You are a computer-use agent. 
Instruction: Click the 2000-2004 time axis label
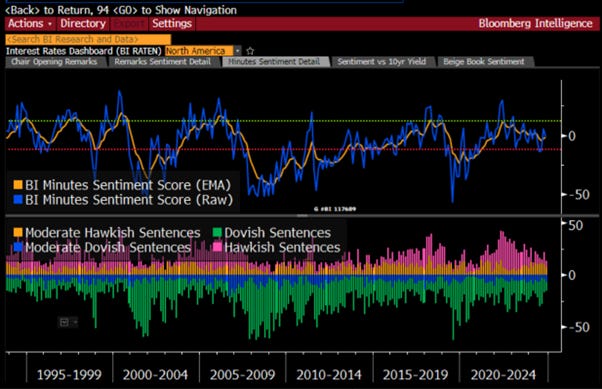pos(155,375)
